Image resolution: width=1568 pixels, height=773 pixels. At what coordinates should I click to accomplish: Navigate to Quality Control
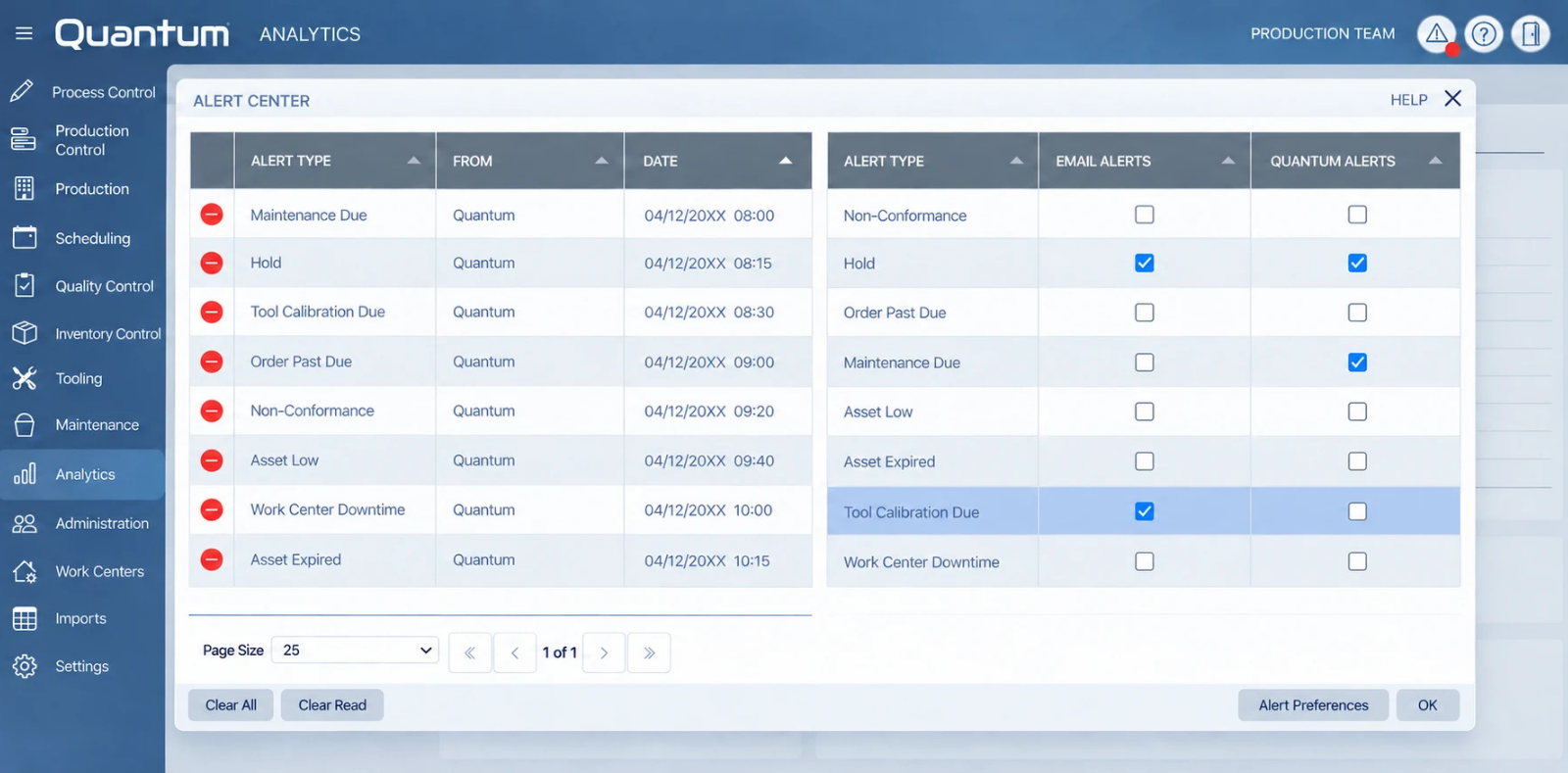click(x=83, y=286)
